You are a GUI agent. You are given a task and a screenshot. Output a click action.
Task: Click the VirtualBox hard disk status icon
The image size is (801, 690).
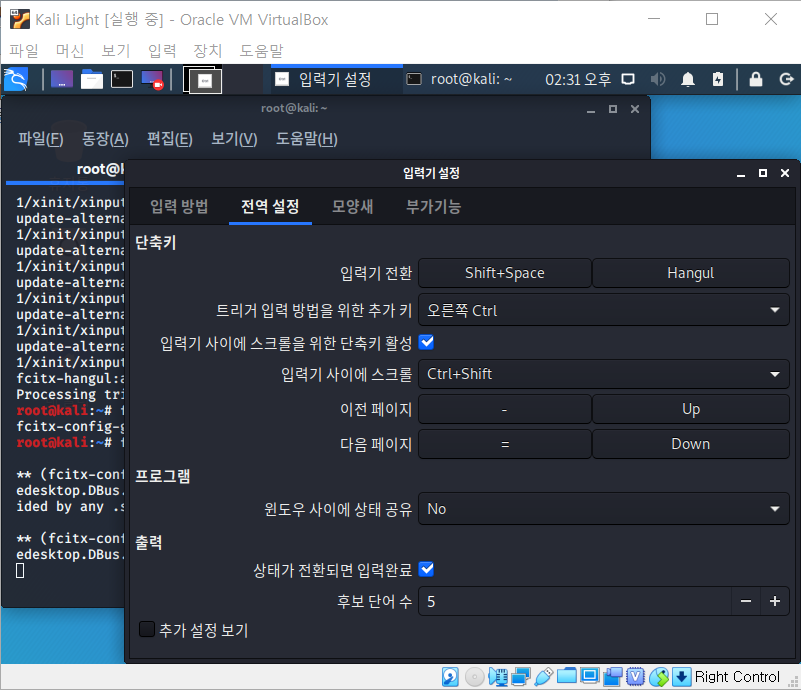point(450,677)
